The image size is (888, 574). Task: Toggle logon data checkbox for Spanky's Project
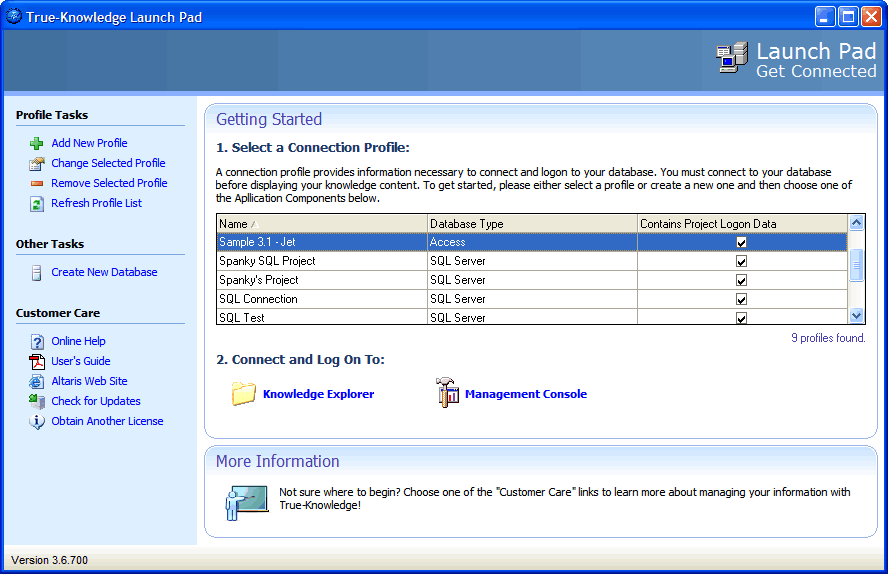(741, 280)
